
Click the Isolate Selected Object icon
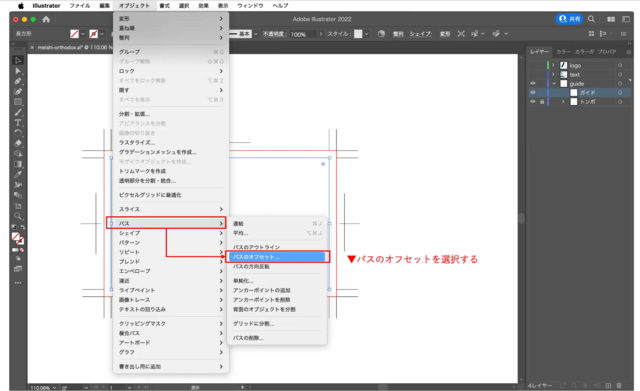461,34
